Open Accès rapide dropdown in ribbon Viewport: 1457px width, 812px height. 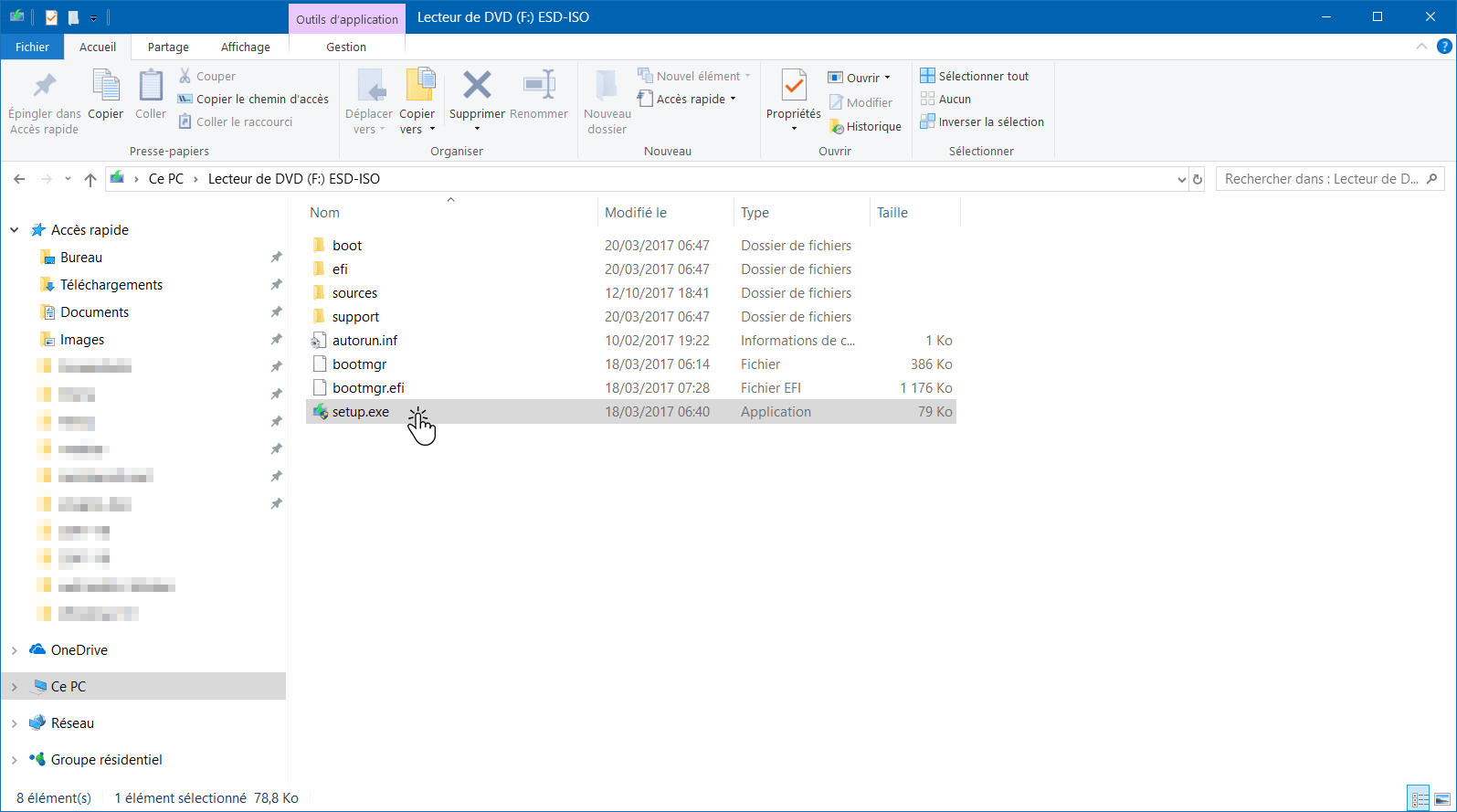tap(687, 99)
